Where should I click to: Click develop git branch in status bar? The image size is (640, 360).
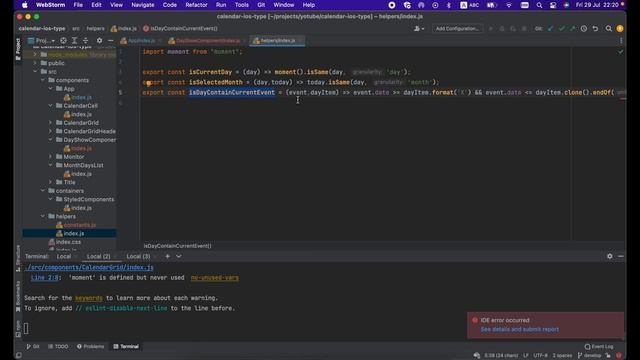pos(589,356)
